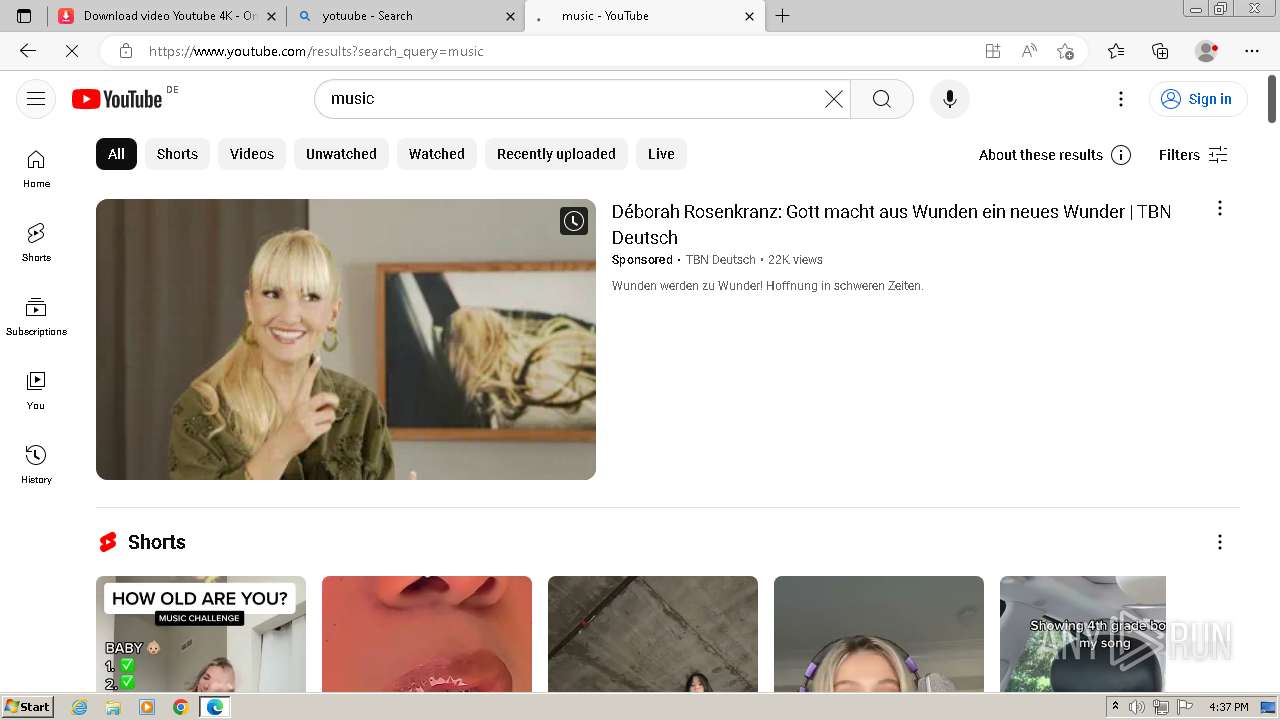The image size is (1280, 720).
Task: Close the yotuube - Search tab
Action: tap(510, 16)
